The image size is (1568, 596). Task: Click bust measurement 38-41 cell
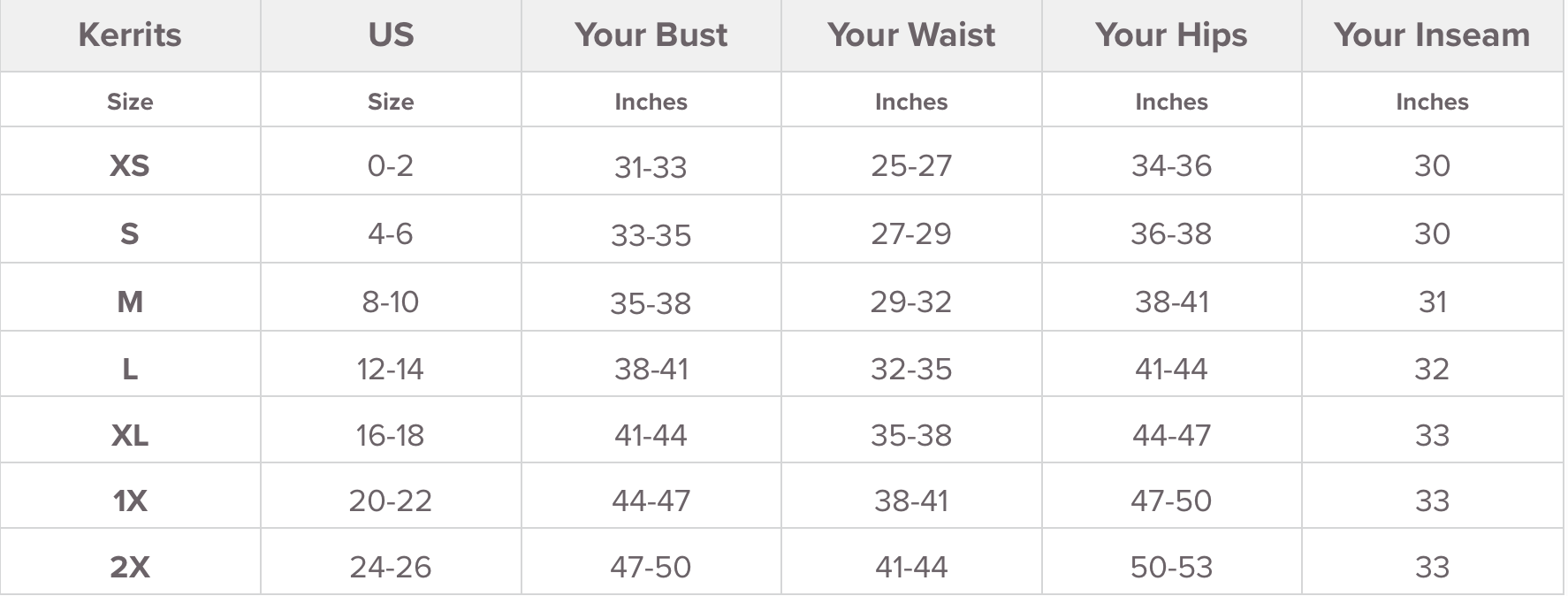coord(651,369)
